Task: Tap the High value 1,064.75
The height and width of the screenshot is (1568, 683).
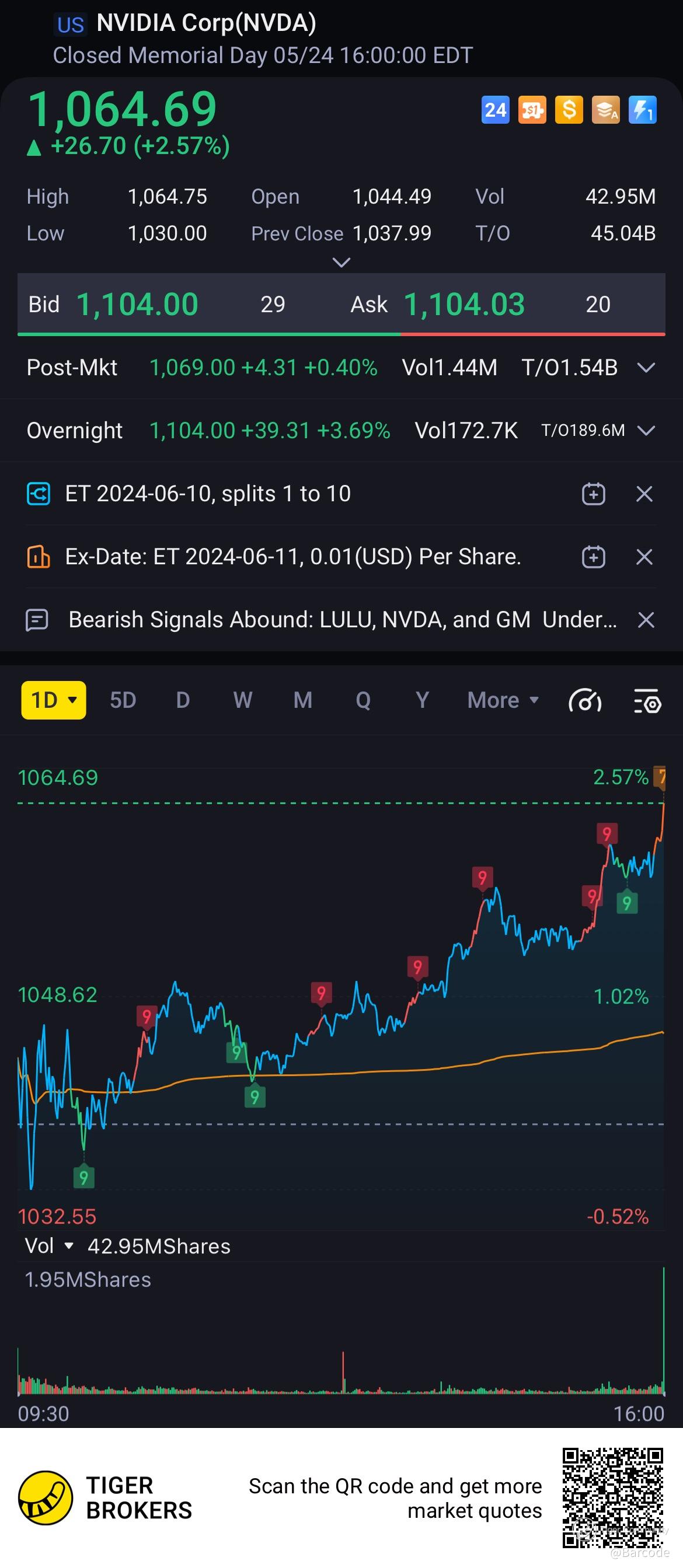Action: coord(168,197)
